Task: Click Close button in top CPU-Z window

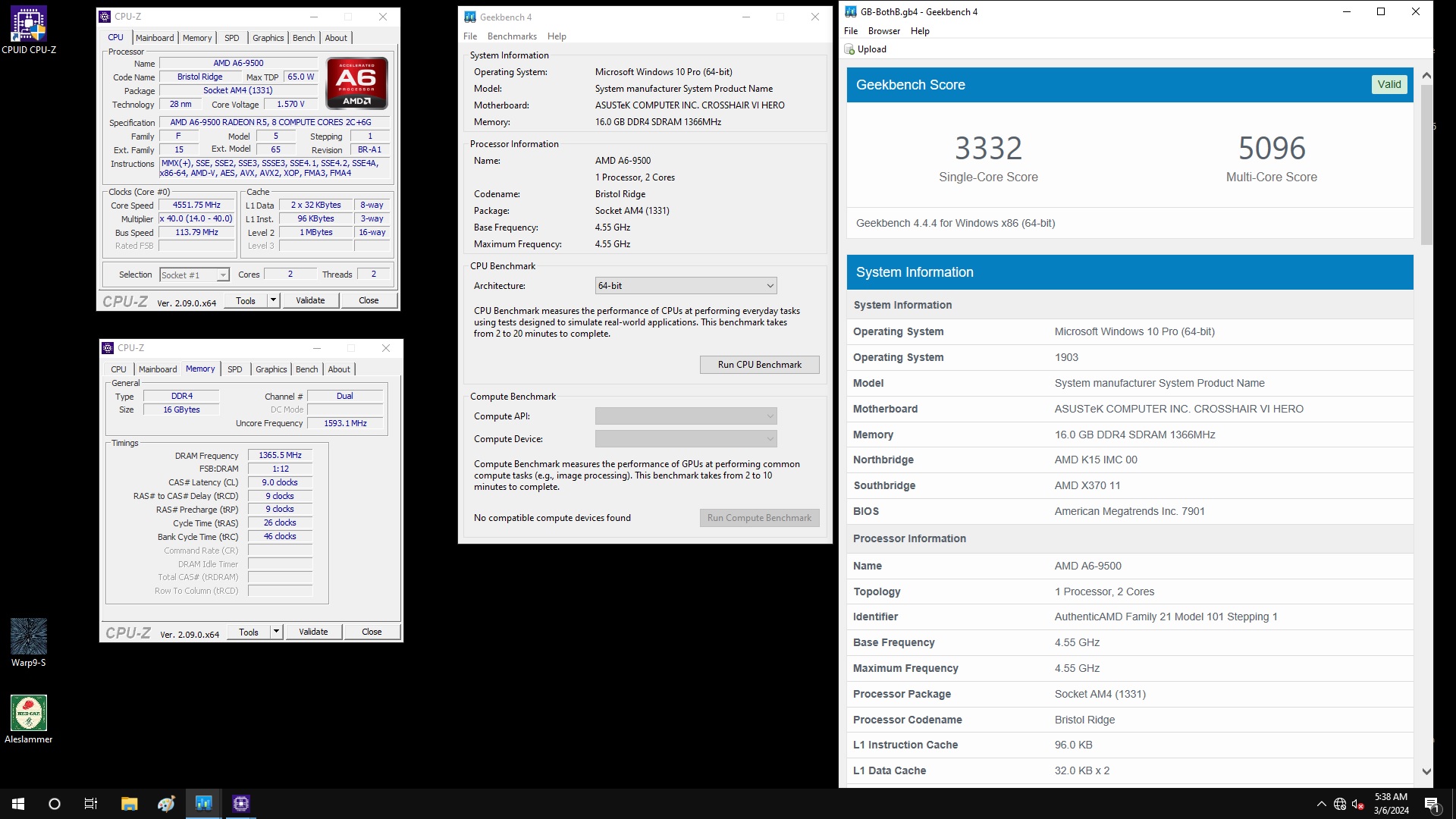Action: pos(369,300)
